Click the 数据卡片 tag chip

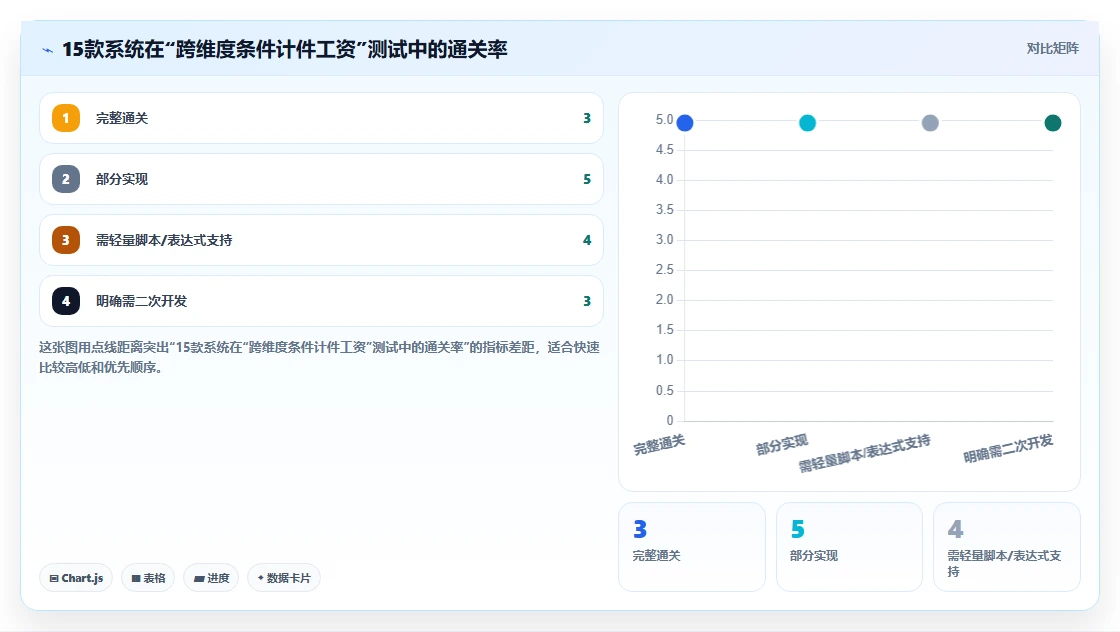pyautogui.click(x=284, y=578)
